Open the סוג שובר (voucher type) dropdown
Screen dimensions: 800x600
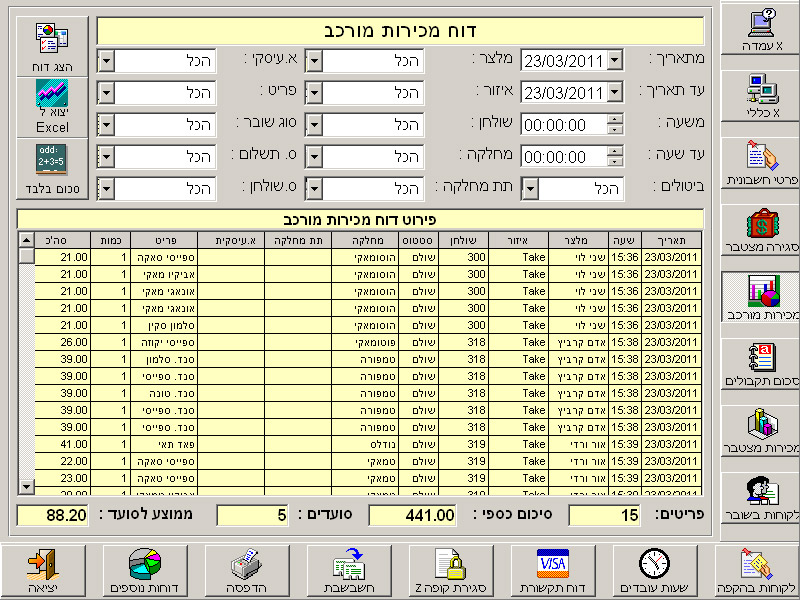pos(106,125)
